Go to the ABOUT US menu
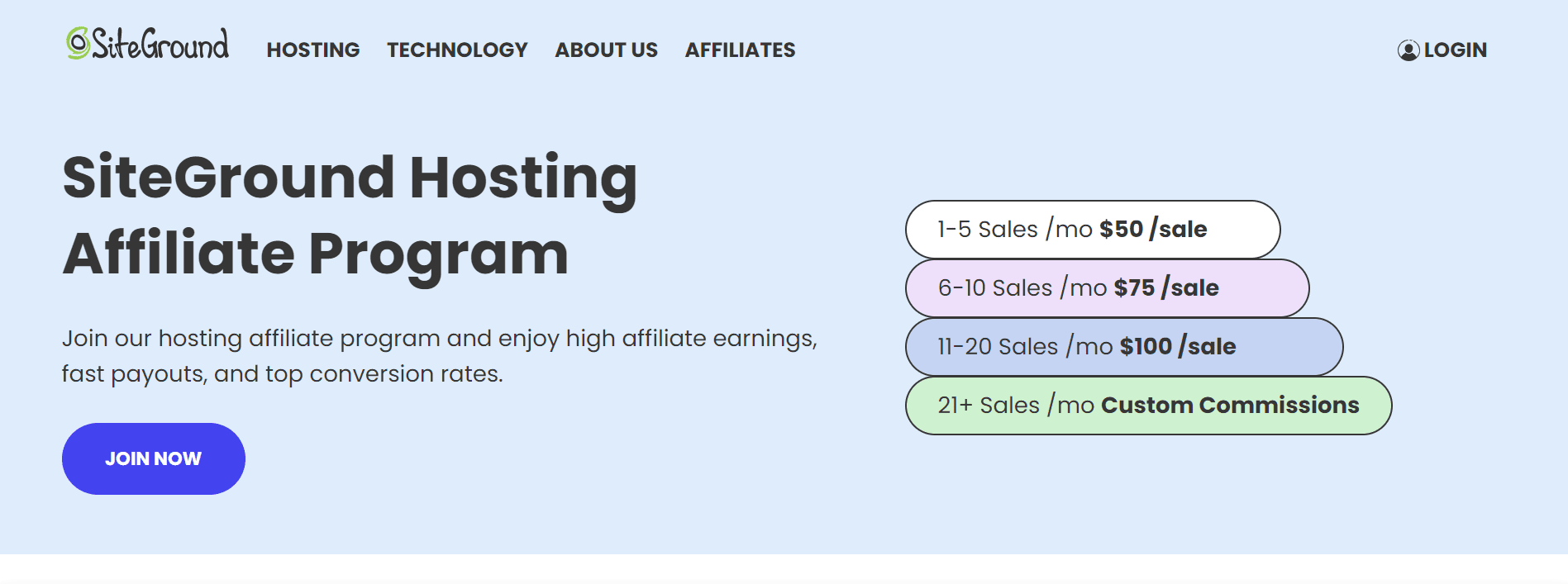 coord(607,50)
